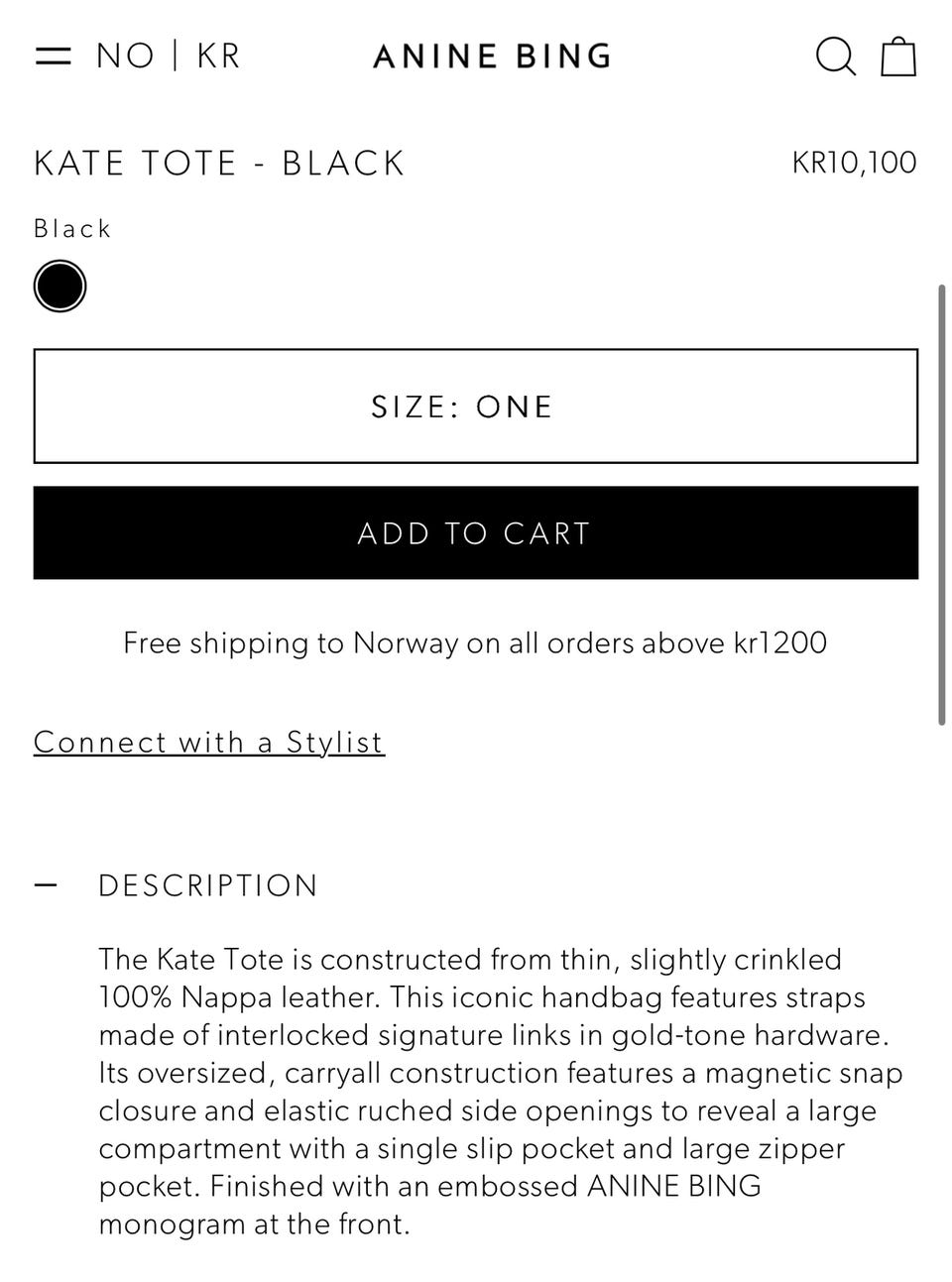Change the NO | KR region currency
Screen dimensions: 952x1282
point(168,56)
